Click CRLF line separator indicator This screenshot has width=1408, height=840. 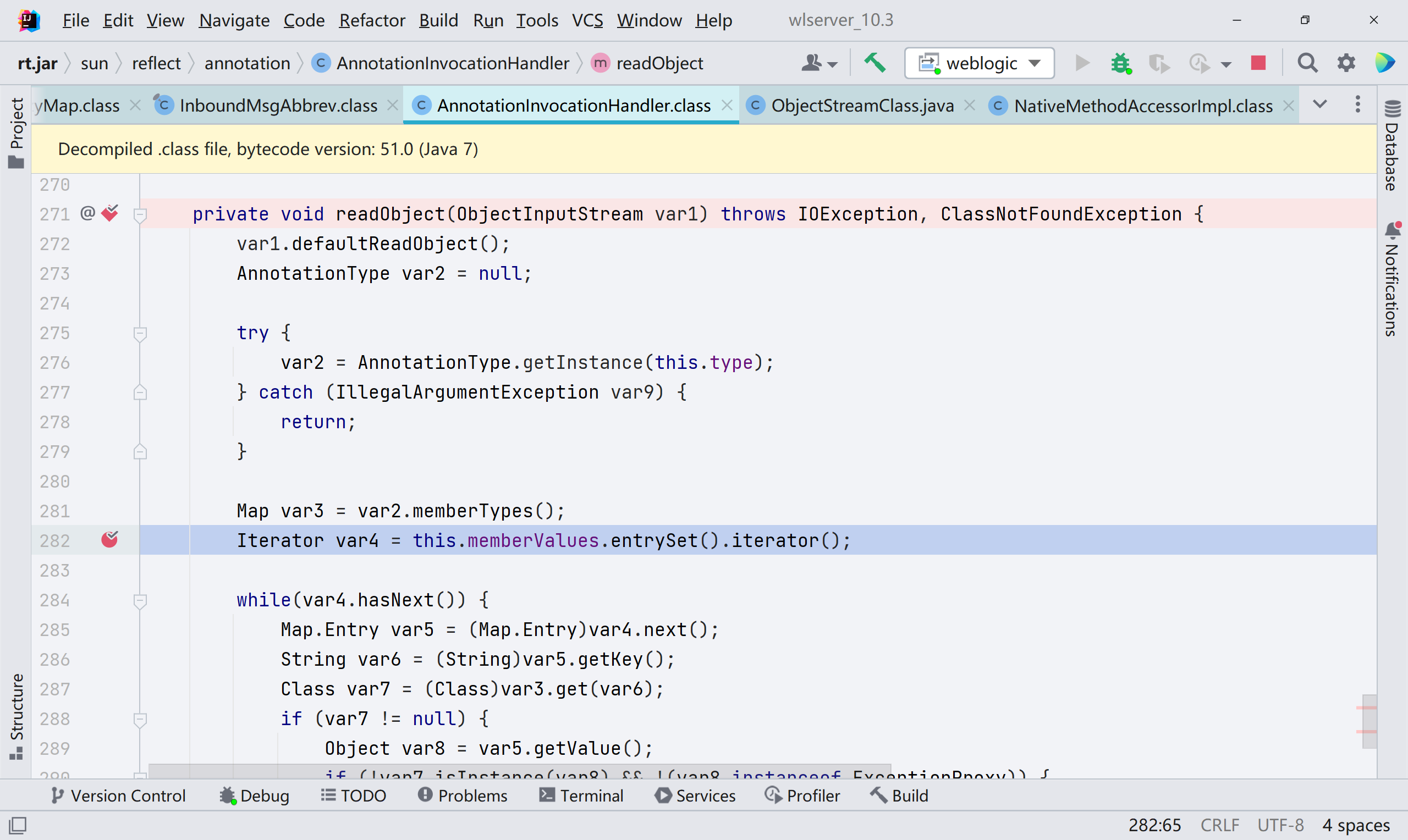pyautogui.click(x=1219, y=825)
